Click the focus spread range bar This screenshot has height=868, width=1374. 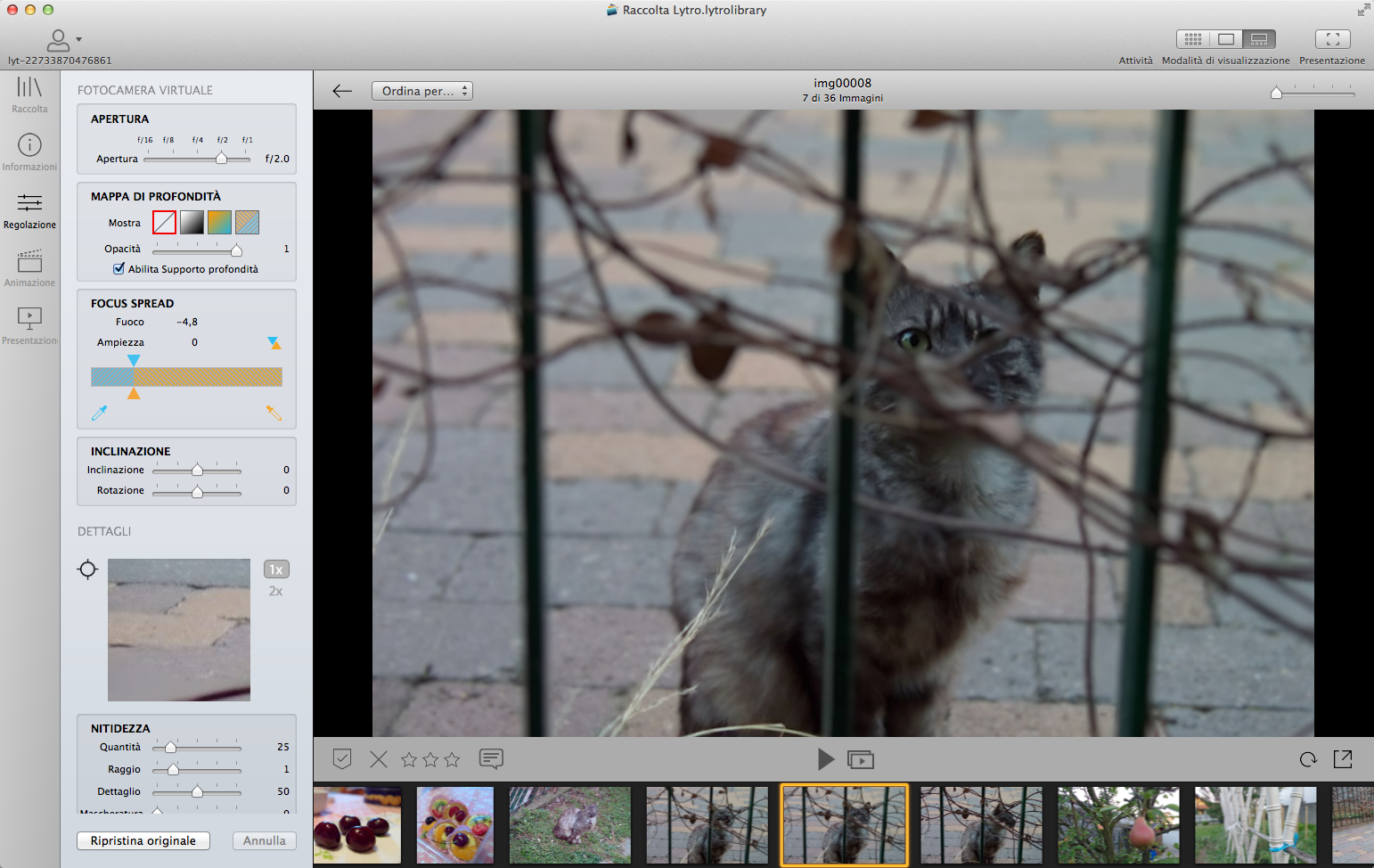point(186,377)
